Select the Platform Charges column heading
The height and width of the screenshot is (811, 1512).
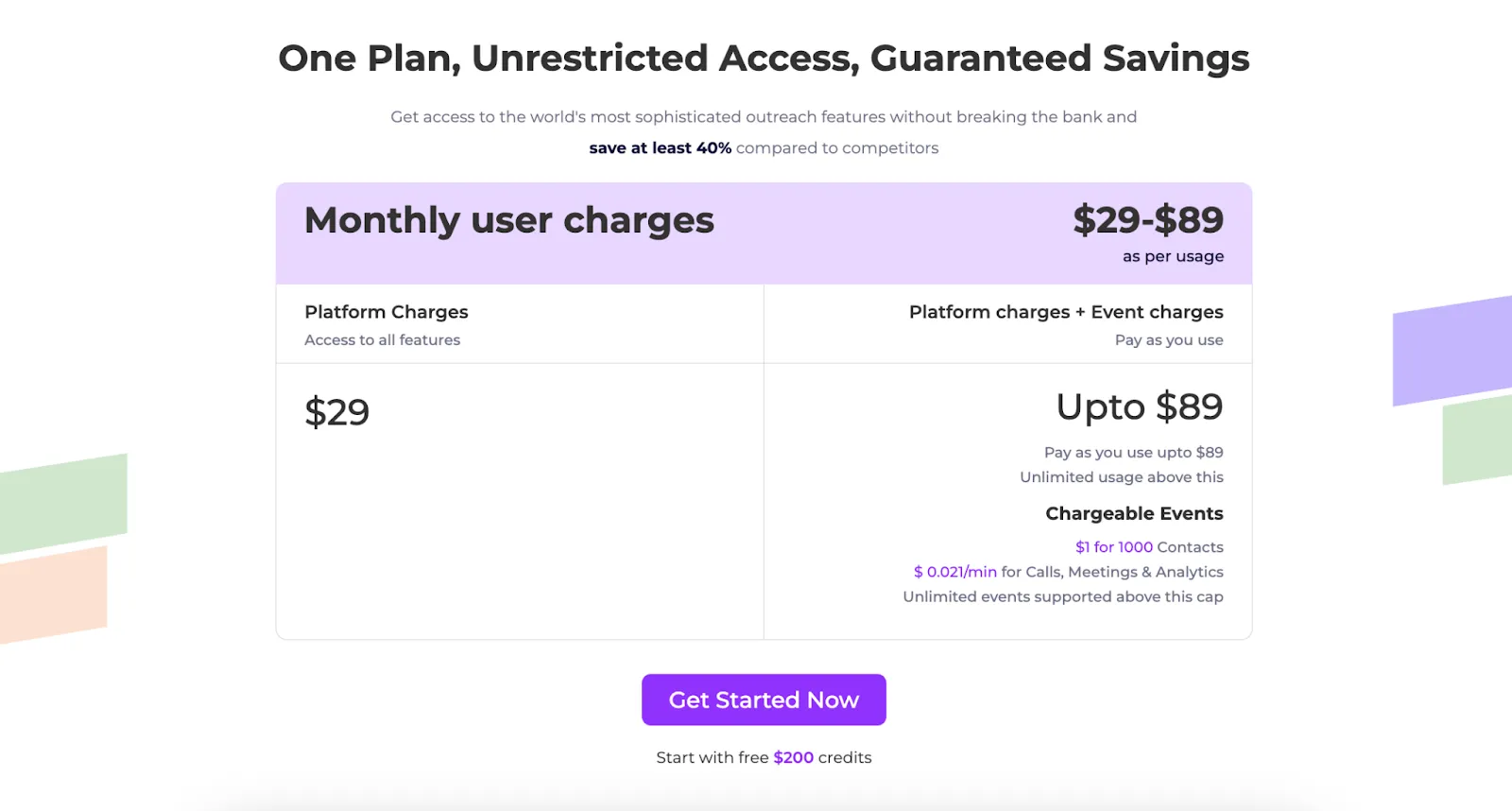387,311
